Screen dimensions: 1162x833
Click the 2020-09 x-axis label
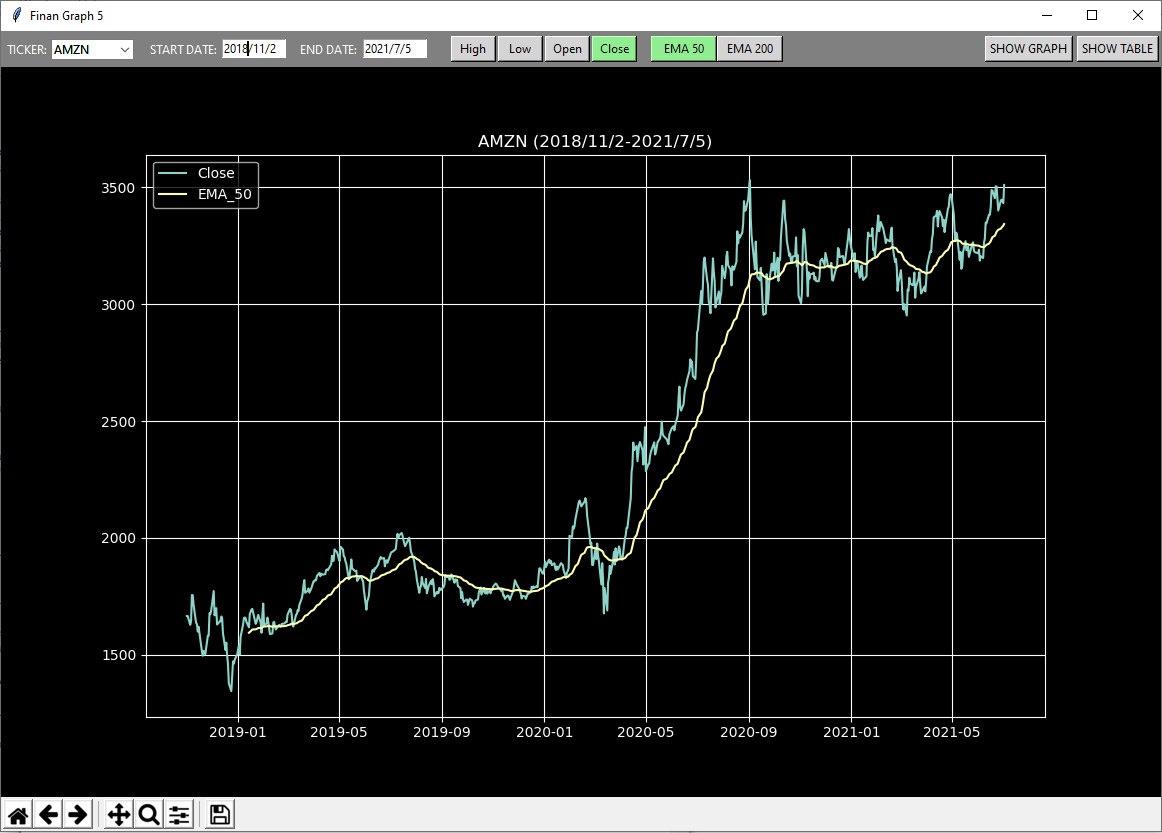[748, 732]
